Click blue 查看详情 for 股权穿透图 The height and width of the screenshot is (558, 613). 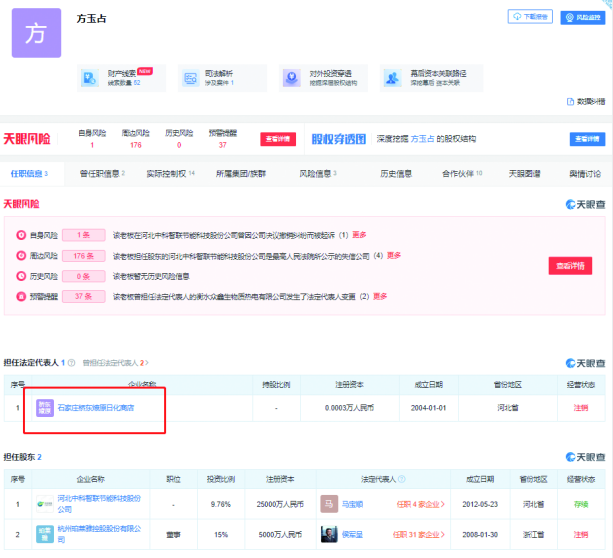point(588,139)
